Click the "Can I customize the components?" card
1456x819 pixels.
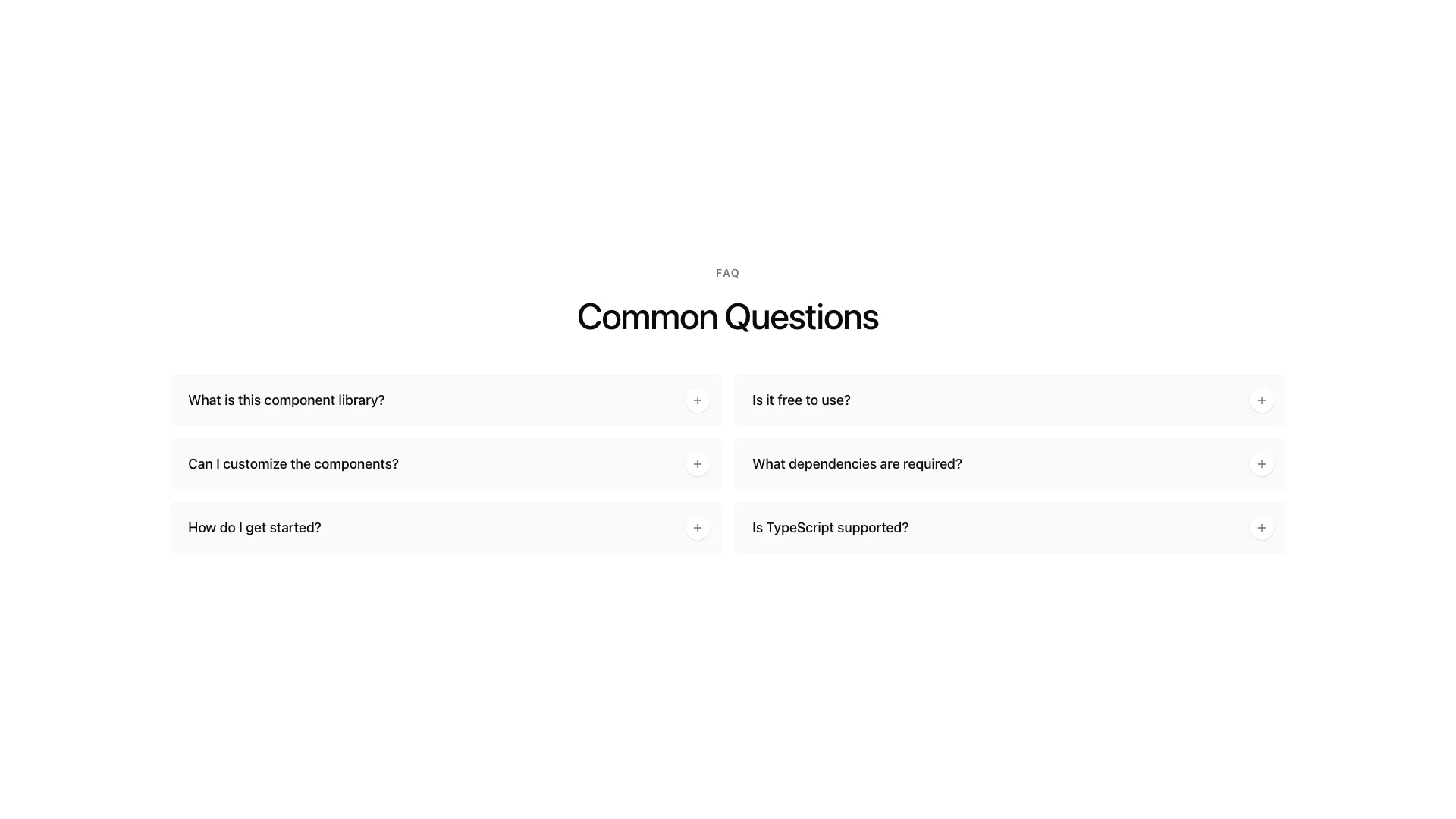(446, 463)
